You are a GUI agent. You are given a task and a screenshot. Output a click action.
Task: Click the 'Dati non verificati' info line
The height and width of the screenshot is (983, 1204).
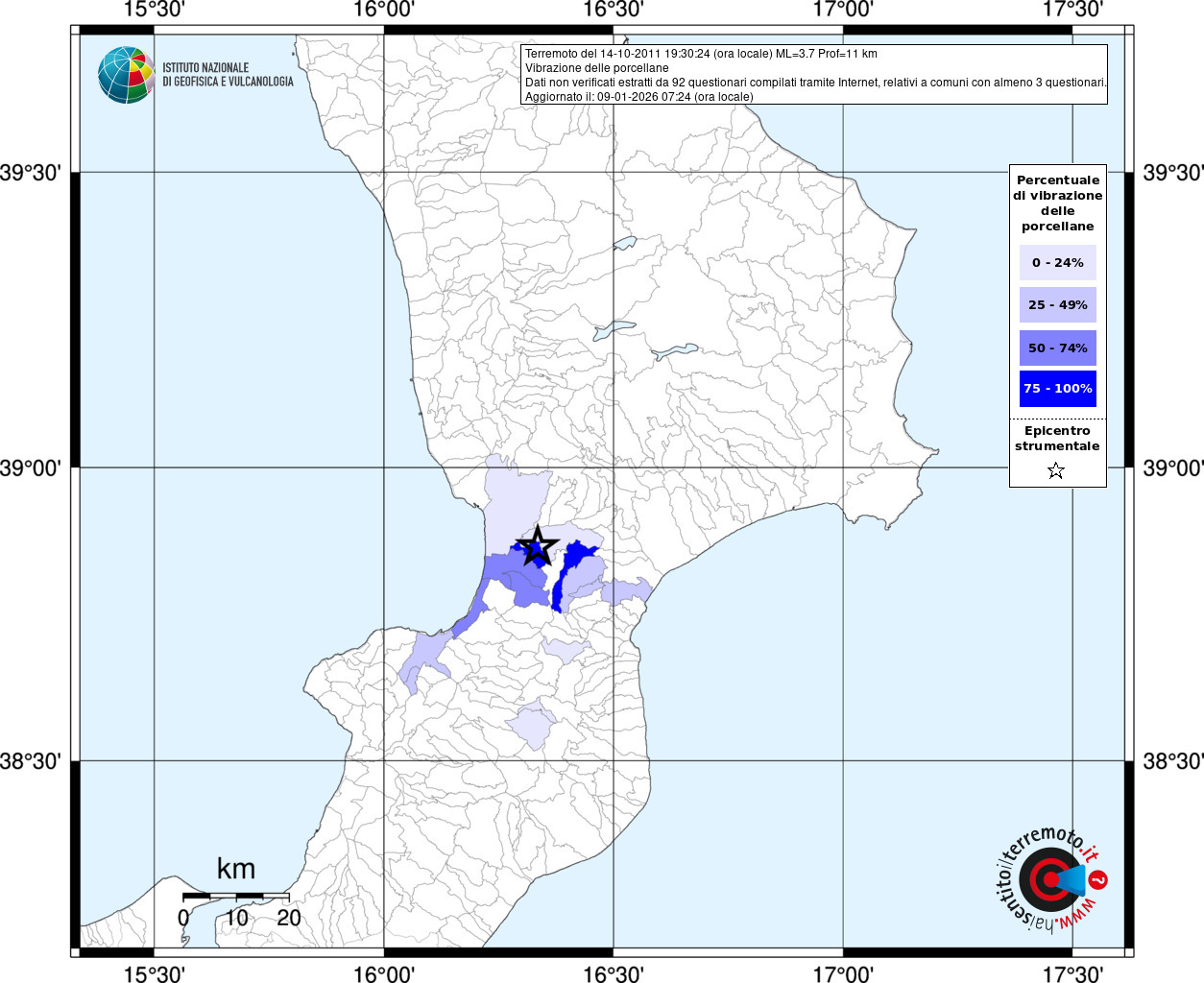(x=815, y=83)
